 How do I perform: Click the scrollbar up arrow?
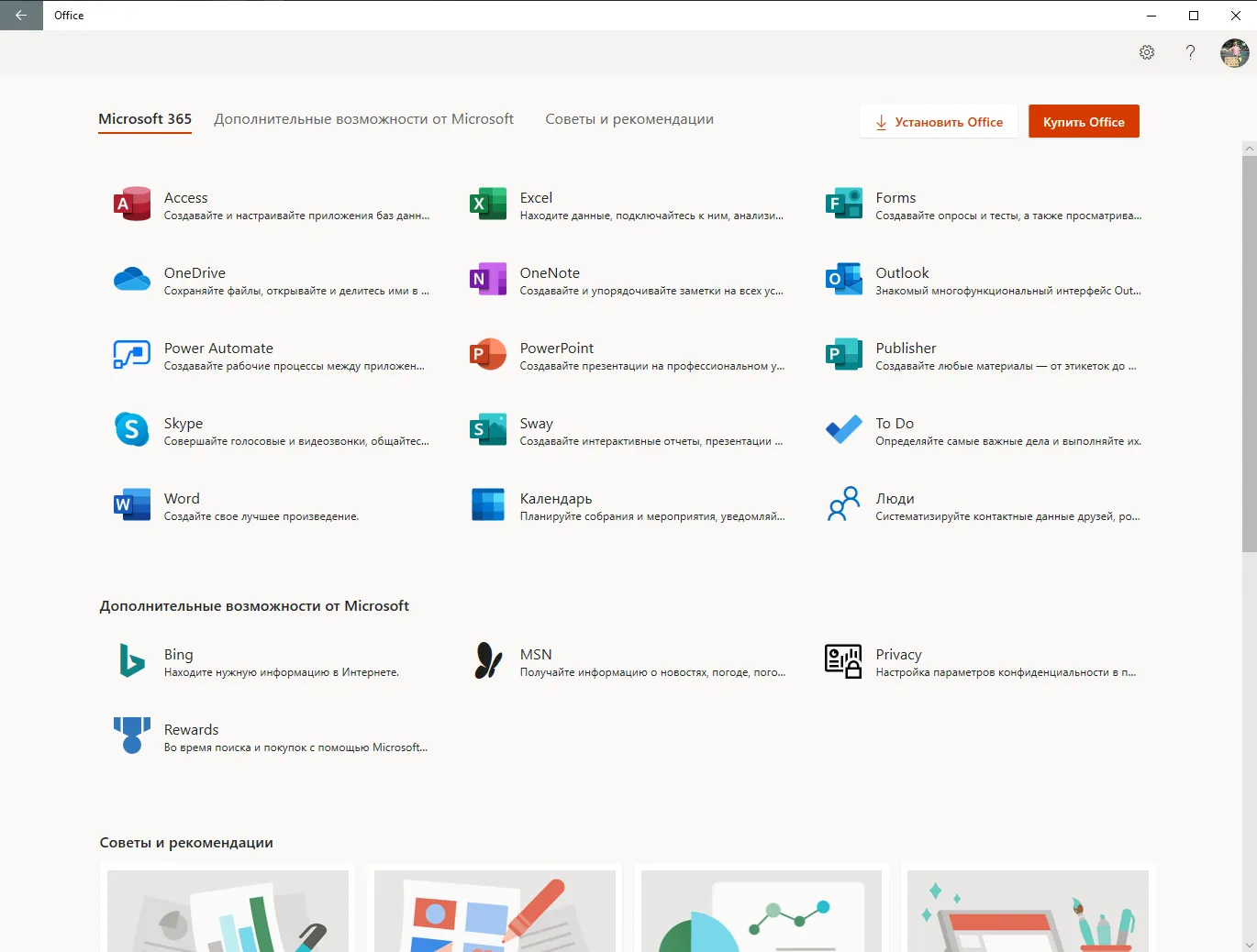(1249, 148)
